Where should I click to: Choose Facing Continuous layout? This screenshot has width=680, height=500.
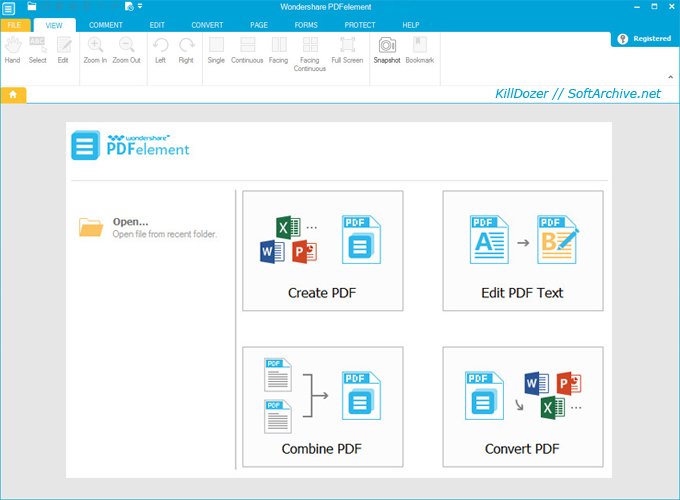pos(310,54)
